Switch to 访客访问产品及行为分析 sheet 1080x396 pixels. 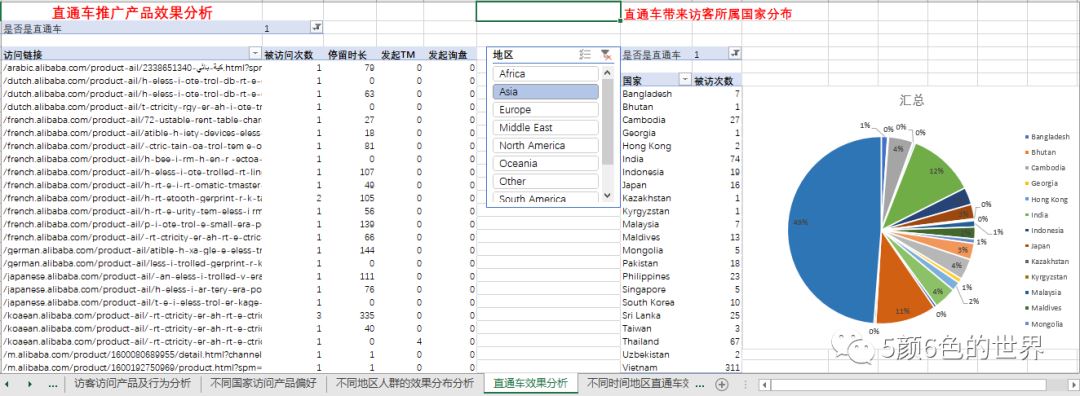tap(132, 384)
